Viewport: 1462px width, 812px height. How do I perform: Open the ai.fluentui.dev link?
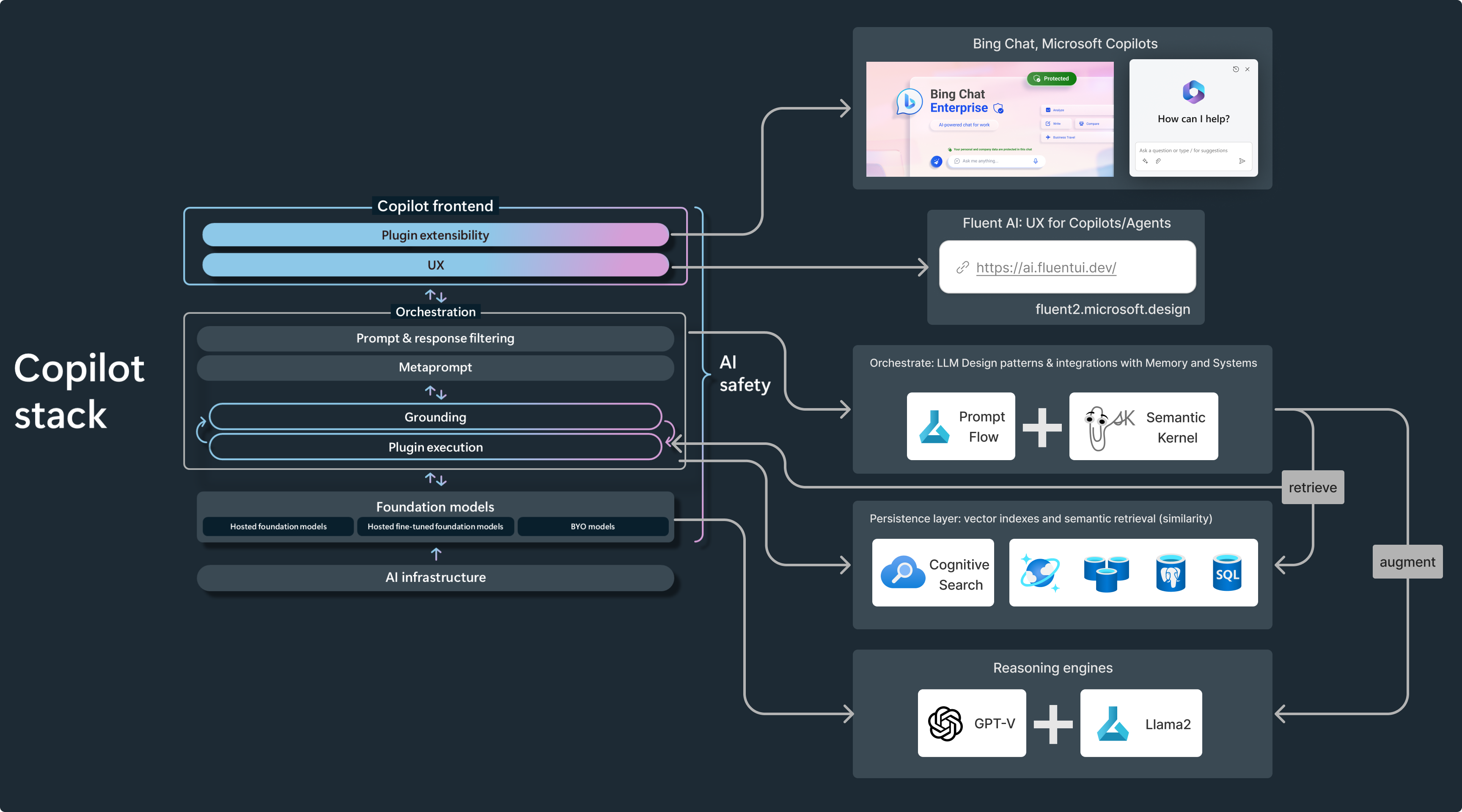[x=1045, y=267]
